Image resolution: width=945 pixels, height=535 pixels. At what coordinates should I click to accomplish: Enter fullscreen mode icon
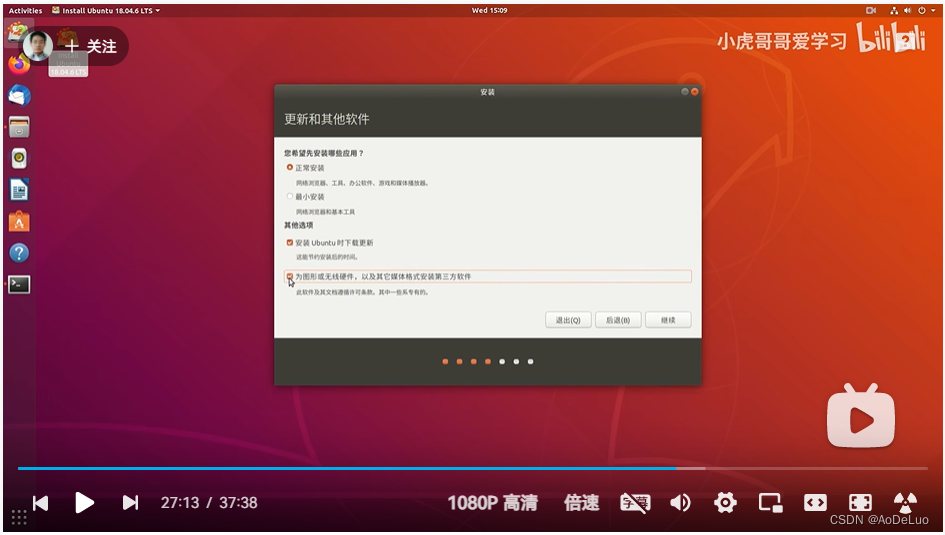pyautogui.click(x=860, y=502)
